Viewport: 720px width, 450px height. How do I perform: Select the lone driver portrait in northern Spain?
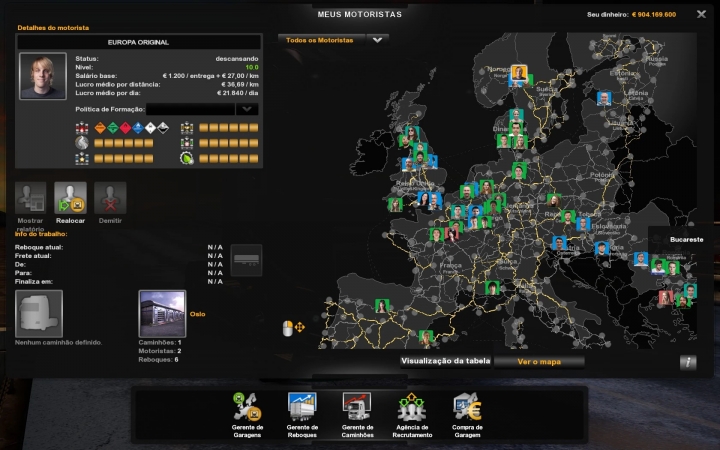pos(382,305)
